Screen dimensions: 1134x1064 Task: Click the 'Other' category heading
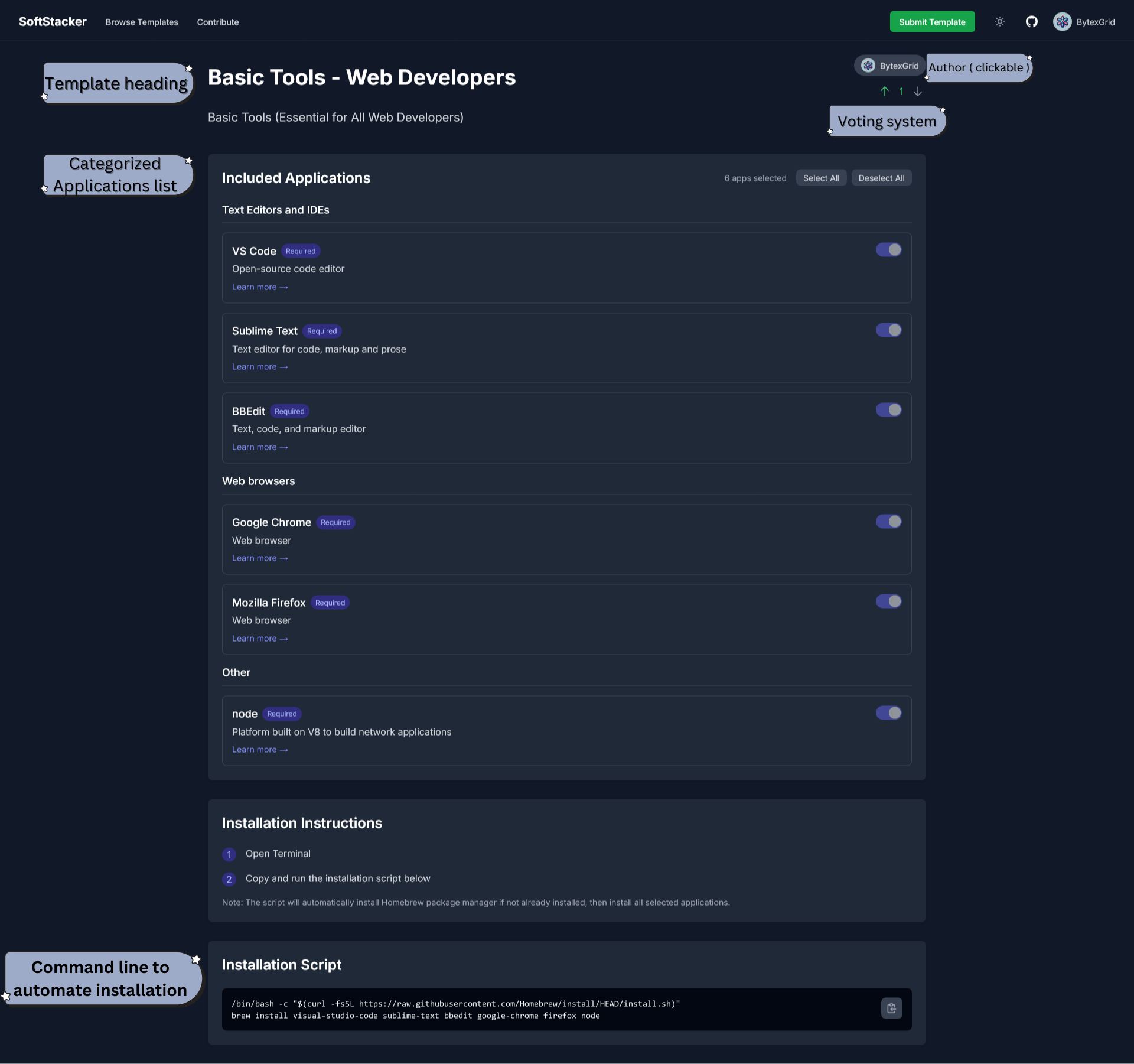click(x=236, y=672)
